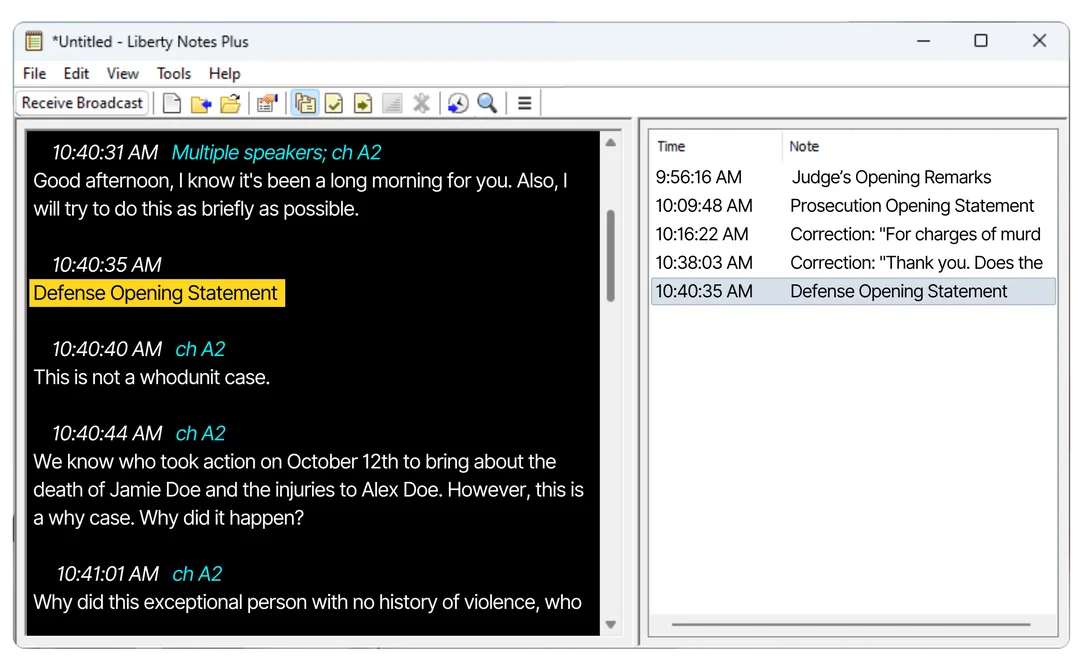1080x671 pixels.
Task: Open the Help menu
Action: point(225,74)
